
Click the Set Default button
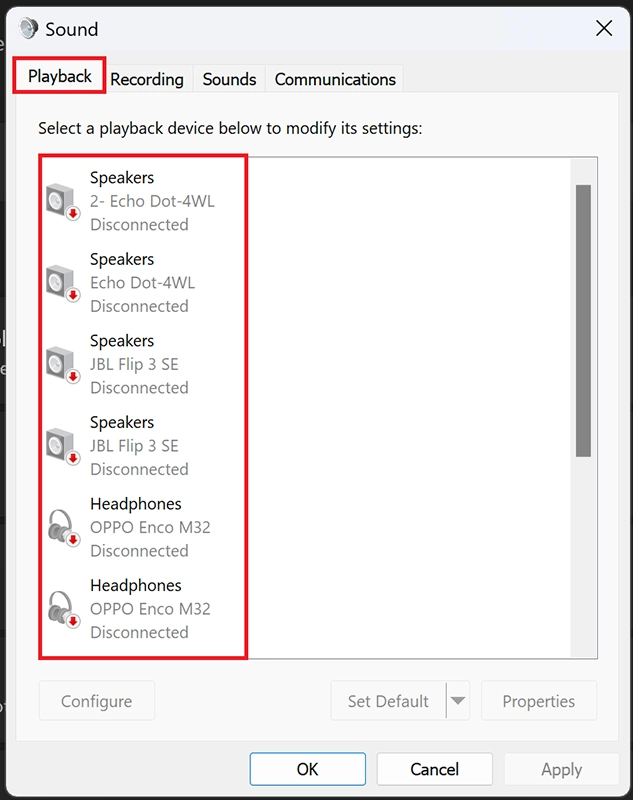[388, 701]
